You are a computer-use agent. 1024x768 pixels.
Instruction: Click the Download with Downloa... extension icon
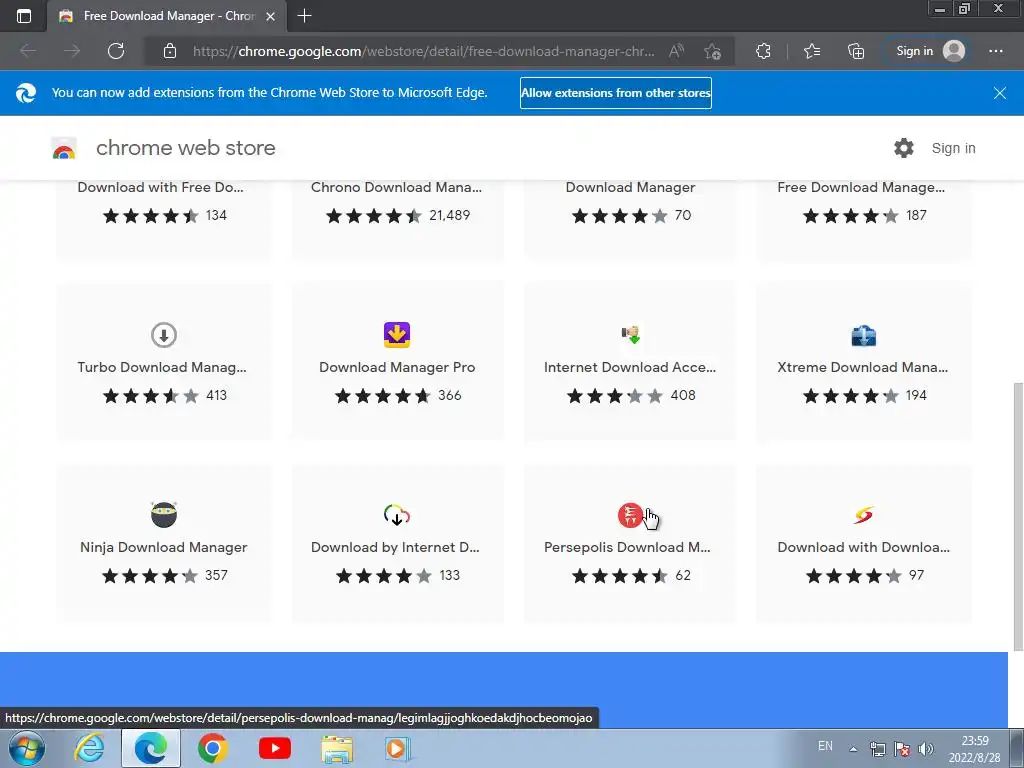(x=863, y=515)
